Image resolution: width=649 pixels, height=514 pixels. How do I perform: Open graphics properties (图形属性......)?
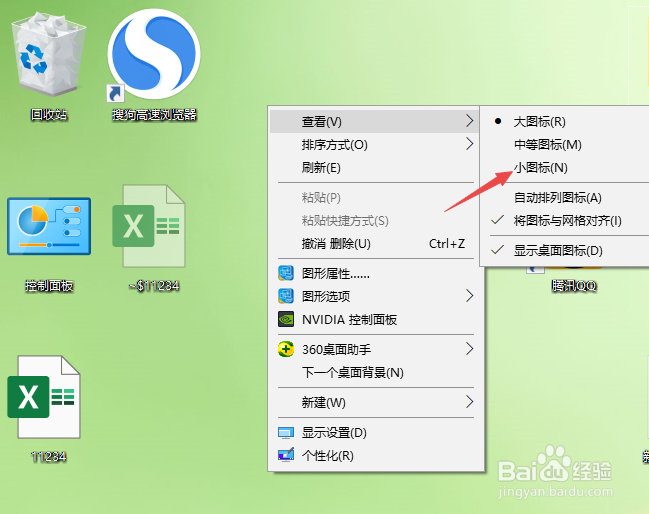(x=374, y=273)
